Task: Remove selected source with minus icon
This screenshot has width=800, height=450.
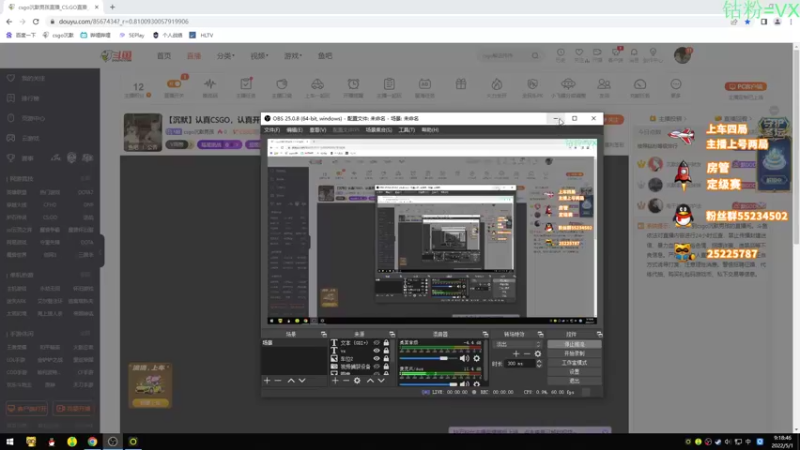Action: coord(346,381)
